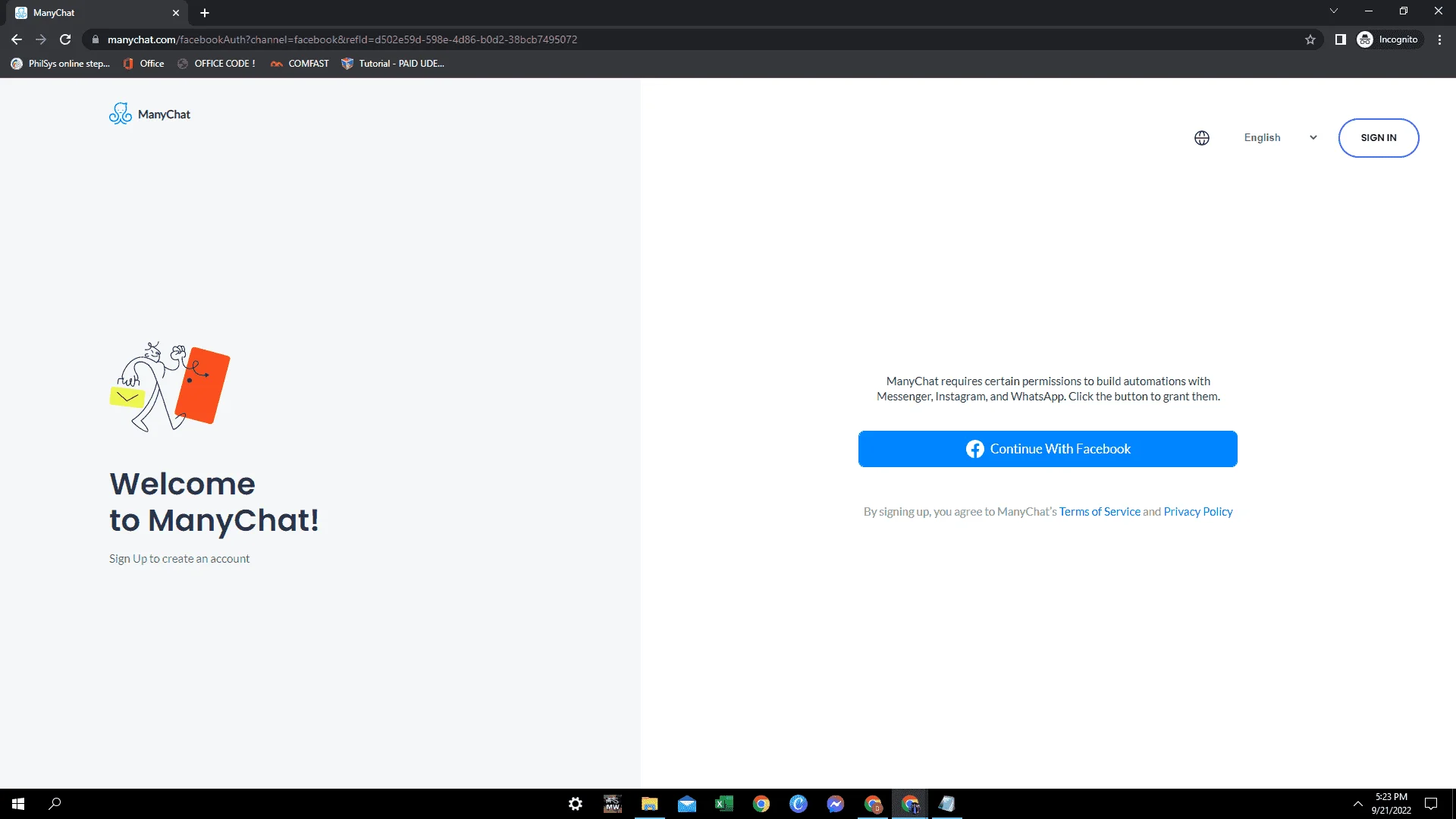Open the tab search chevron
Image resolution: width=1456 pixels, height=819 pixels.
[1333, 11]
